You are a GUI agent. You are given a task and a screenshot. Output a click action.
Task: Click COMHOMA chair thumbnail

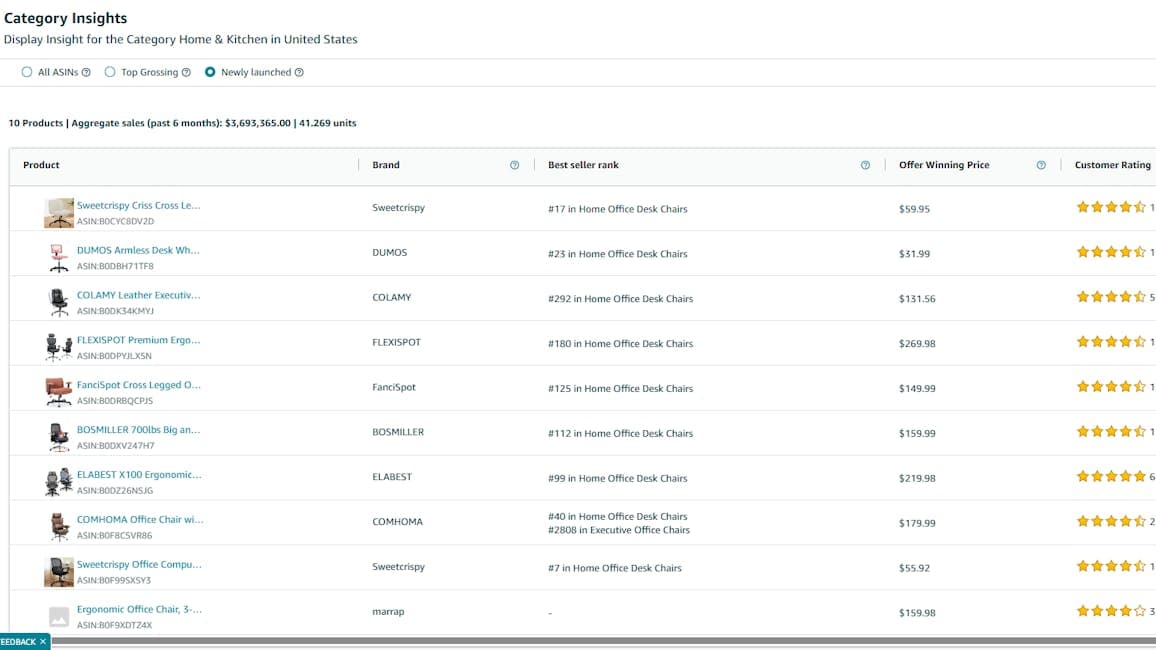[59, 528]
